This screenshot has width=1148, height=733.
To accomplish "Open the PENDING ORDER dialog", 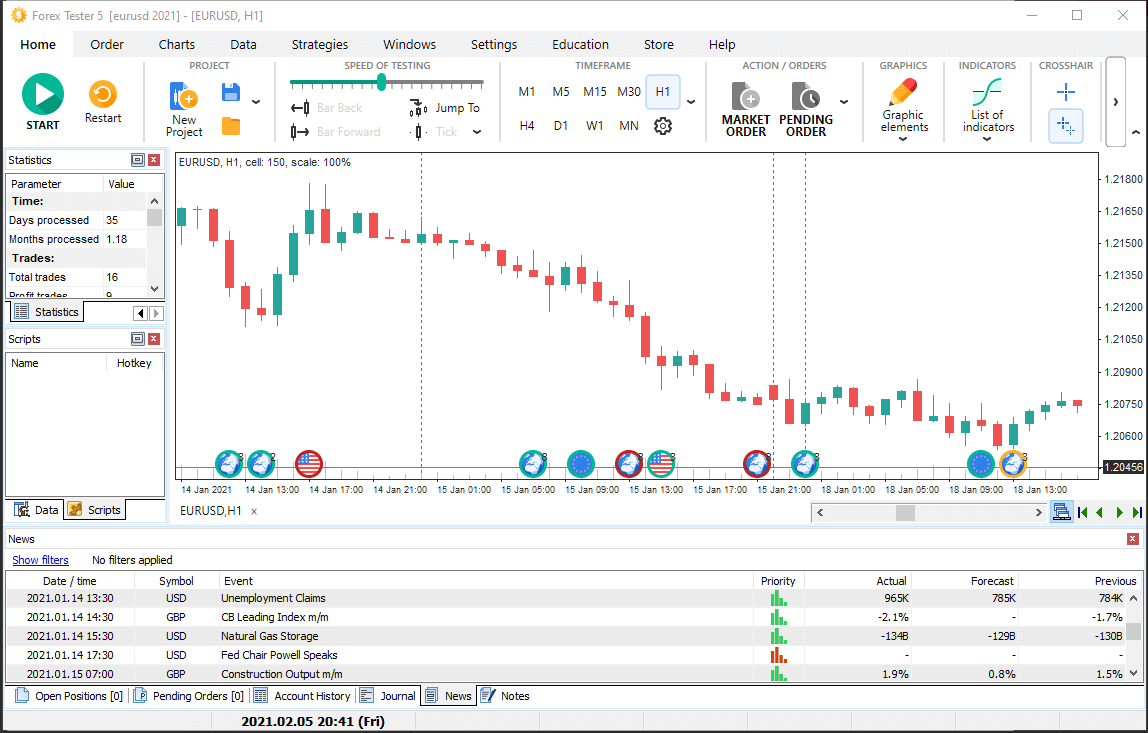I will (806, 110).
